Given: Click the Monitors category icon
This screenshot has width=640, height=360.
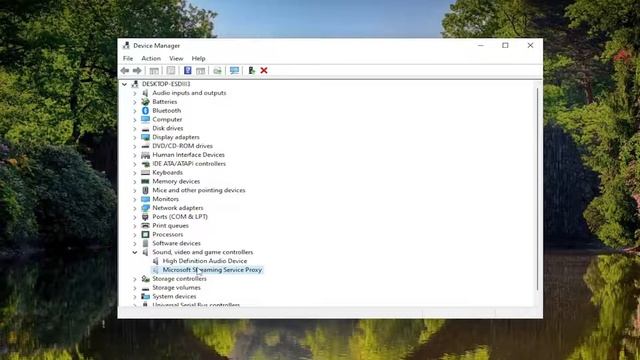Looking at the screenshot, I should coord(145,199).
